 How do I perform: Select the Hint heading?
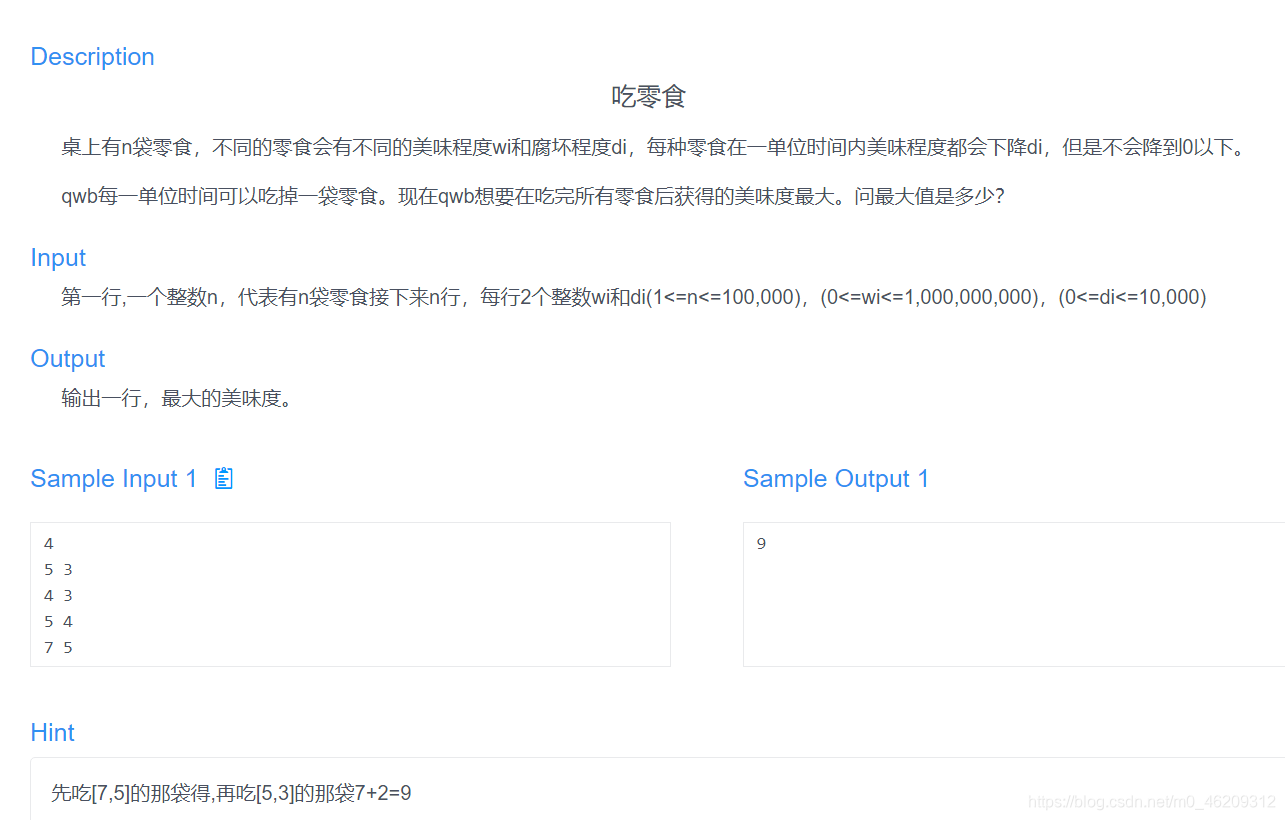coord(52,733)
